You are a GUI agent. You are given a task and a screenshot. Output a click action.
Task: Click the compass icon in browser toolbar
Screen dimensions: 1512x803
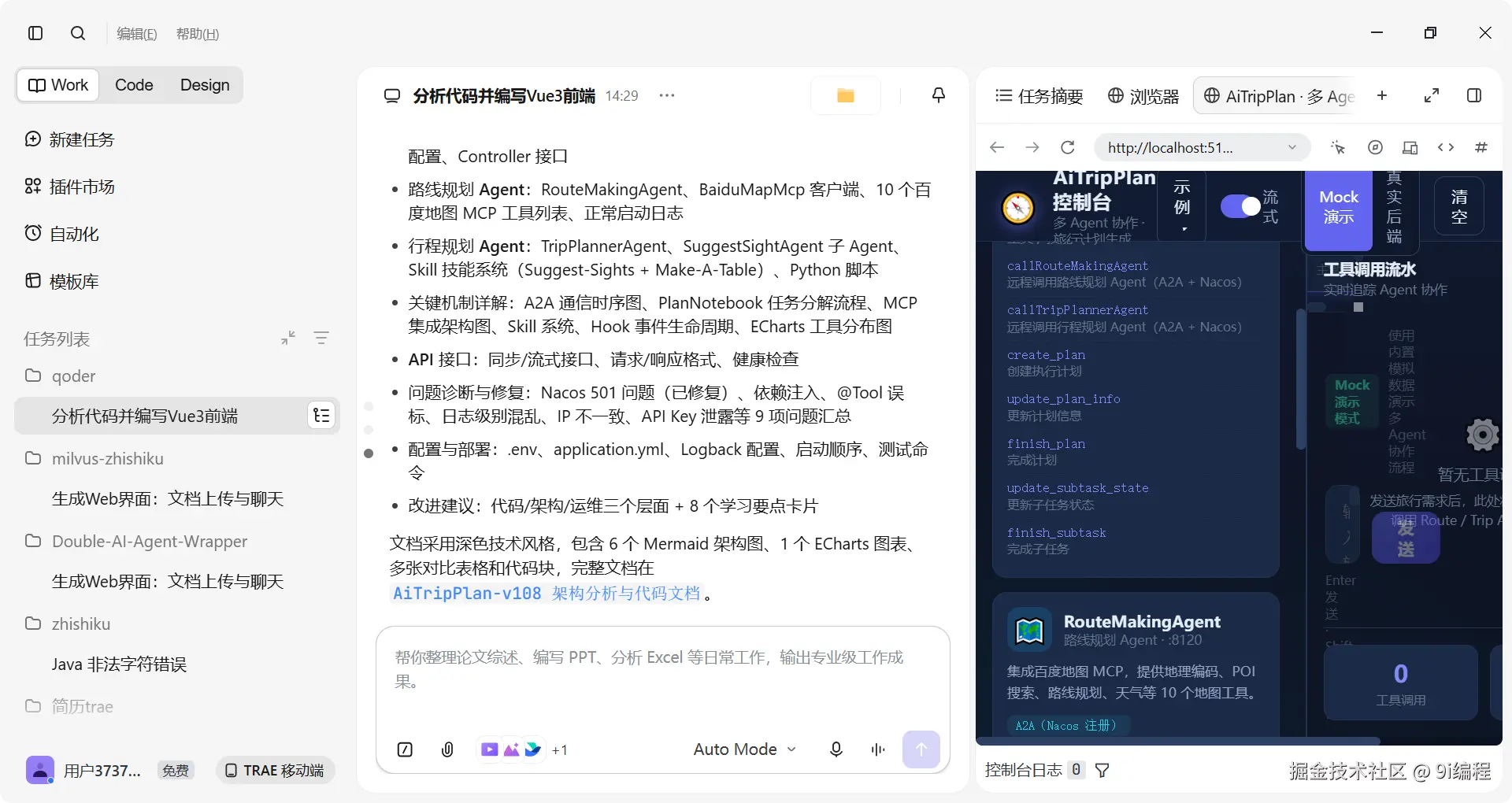[1375, 147]
